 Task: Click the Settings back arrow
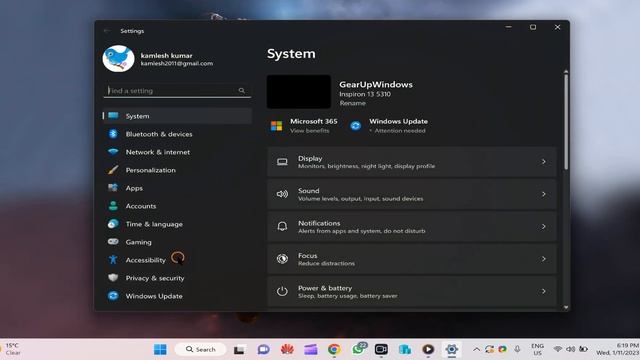(107, 31)
